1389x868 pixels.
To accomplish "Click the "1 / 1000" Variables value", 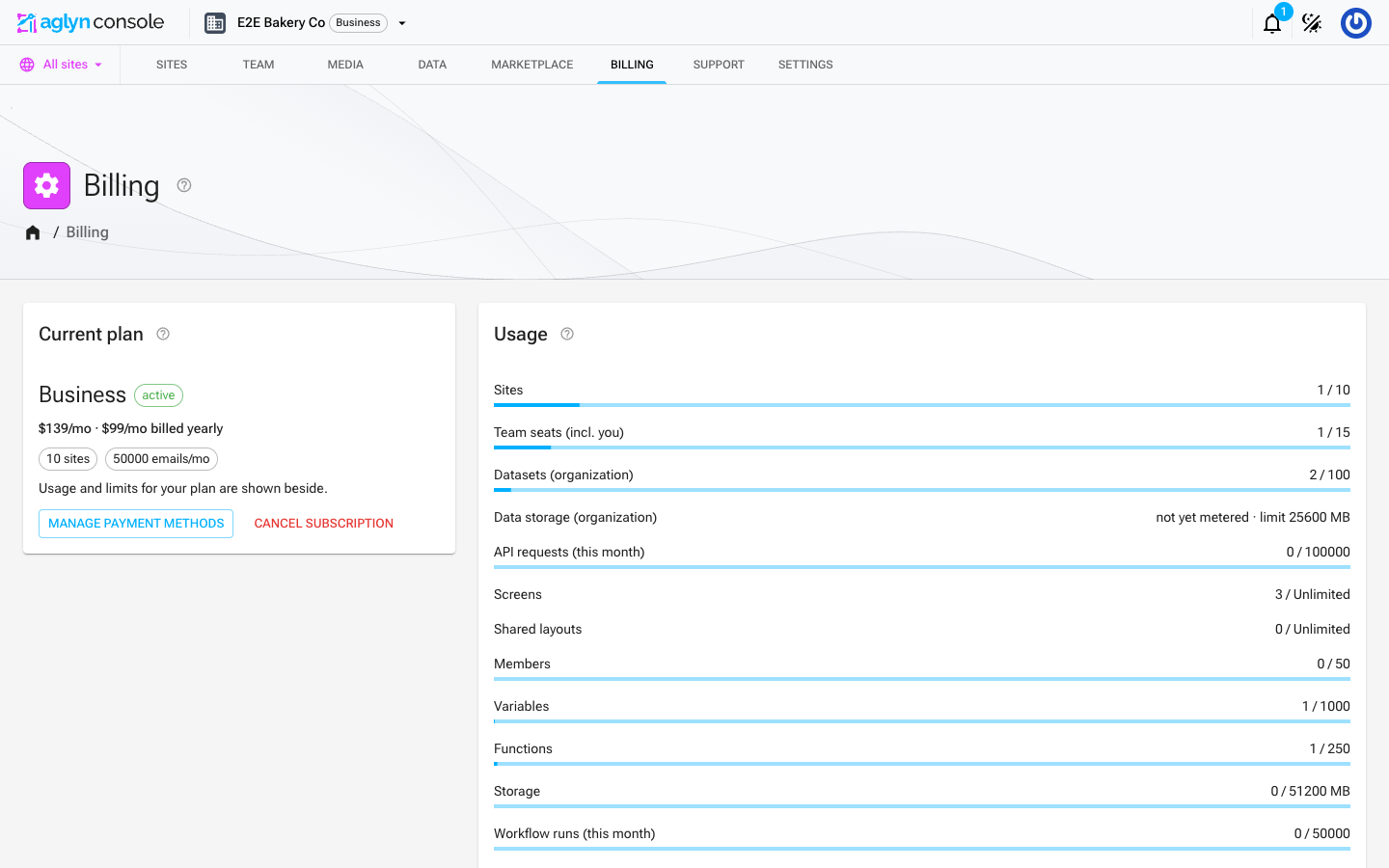I will click(x=1326, y=706).
